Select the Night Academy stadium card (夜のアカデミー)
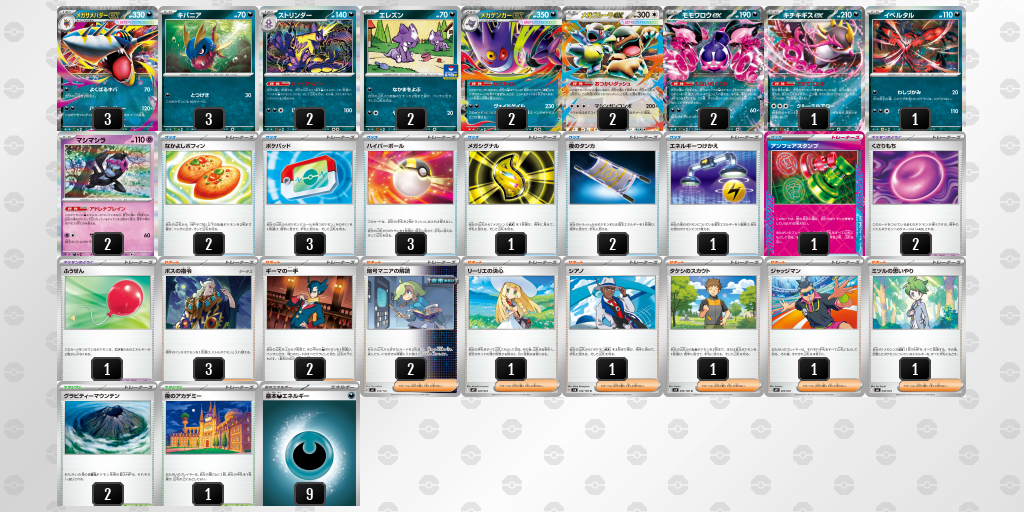Image resolution: width=1024 pixels, height=512 pixels. (x=208, y=444)
